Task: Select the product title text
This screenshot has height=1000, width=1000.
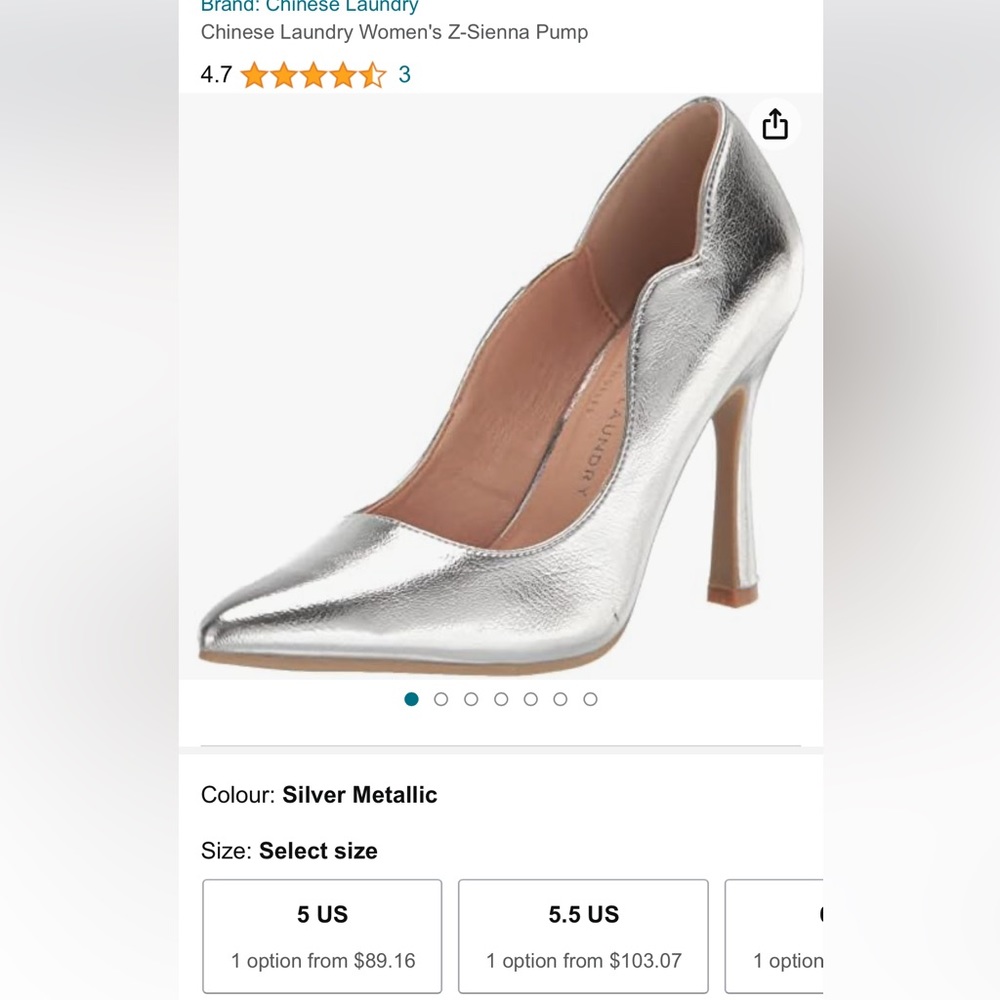Action: click(x=394, y=32)
